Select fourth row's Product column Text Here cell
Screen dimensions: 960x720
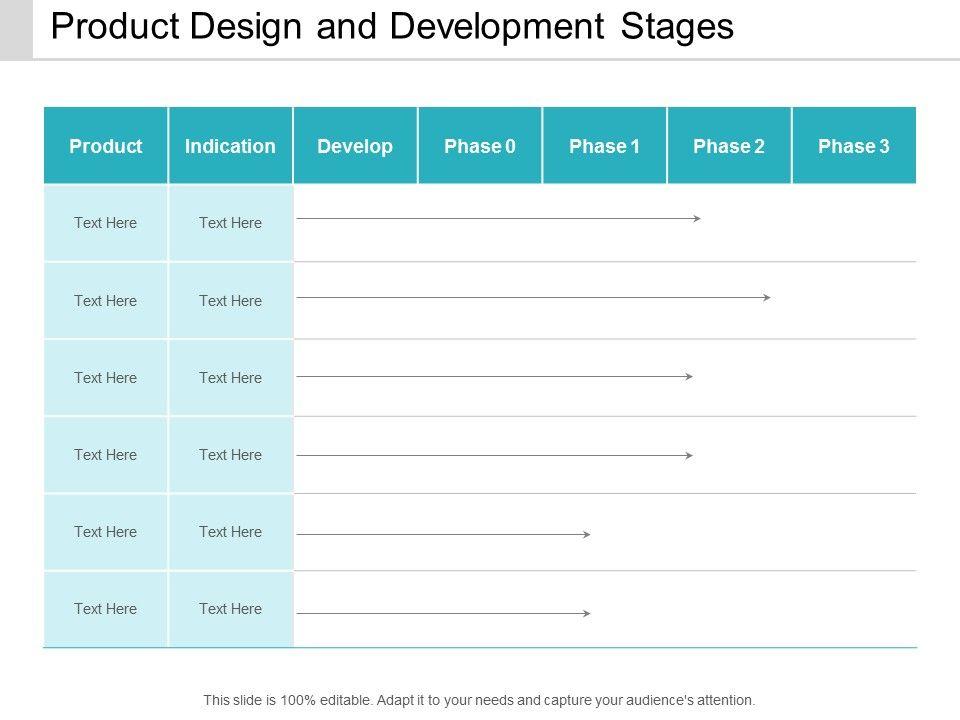click(x=106, y=455)
